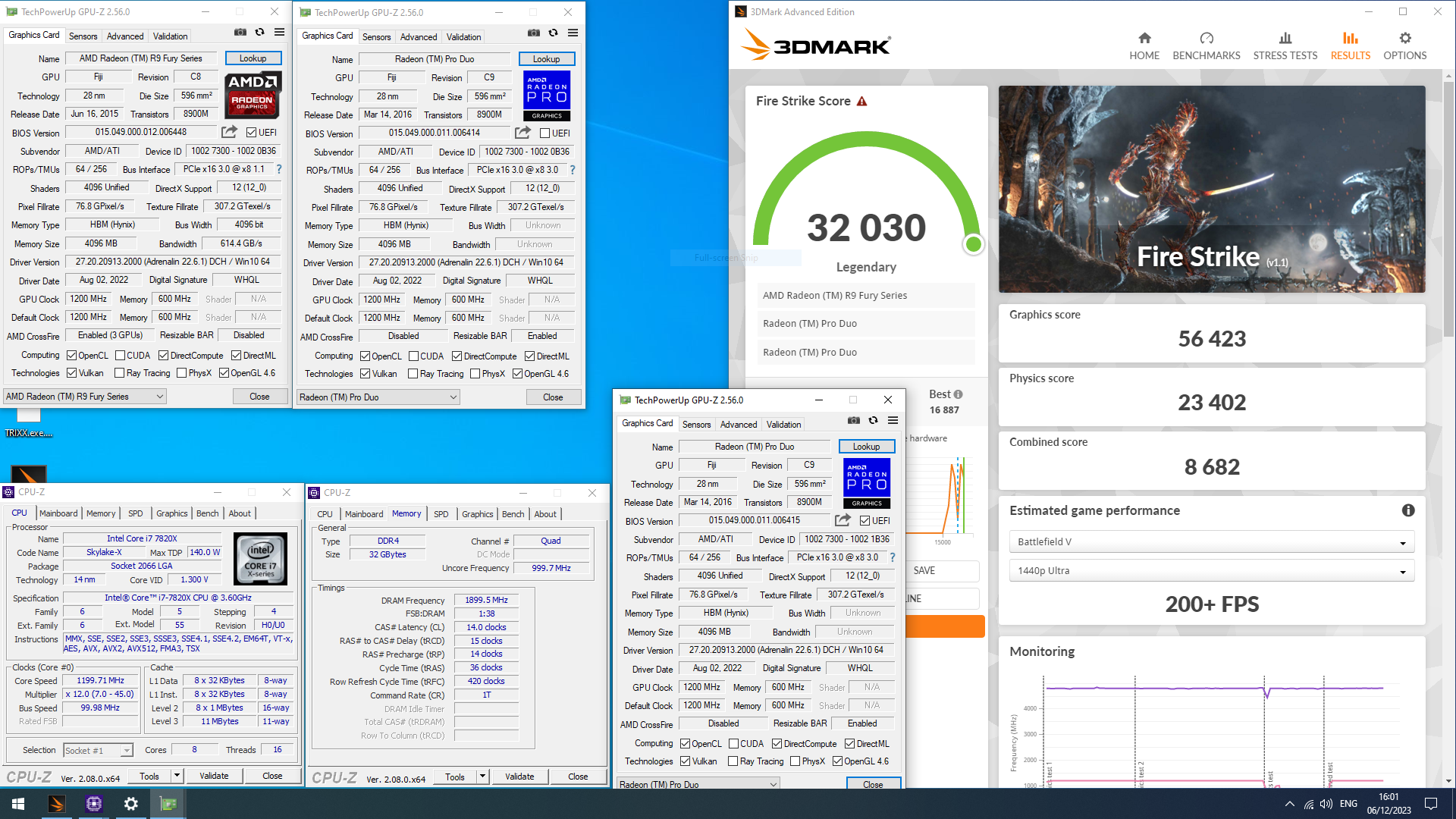The image size is (1456, 819).
Task: Click refresh icon in R9 Fury GPU-Z window
Action: pyautogui.click(x=260, y=33)
